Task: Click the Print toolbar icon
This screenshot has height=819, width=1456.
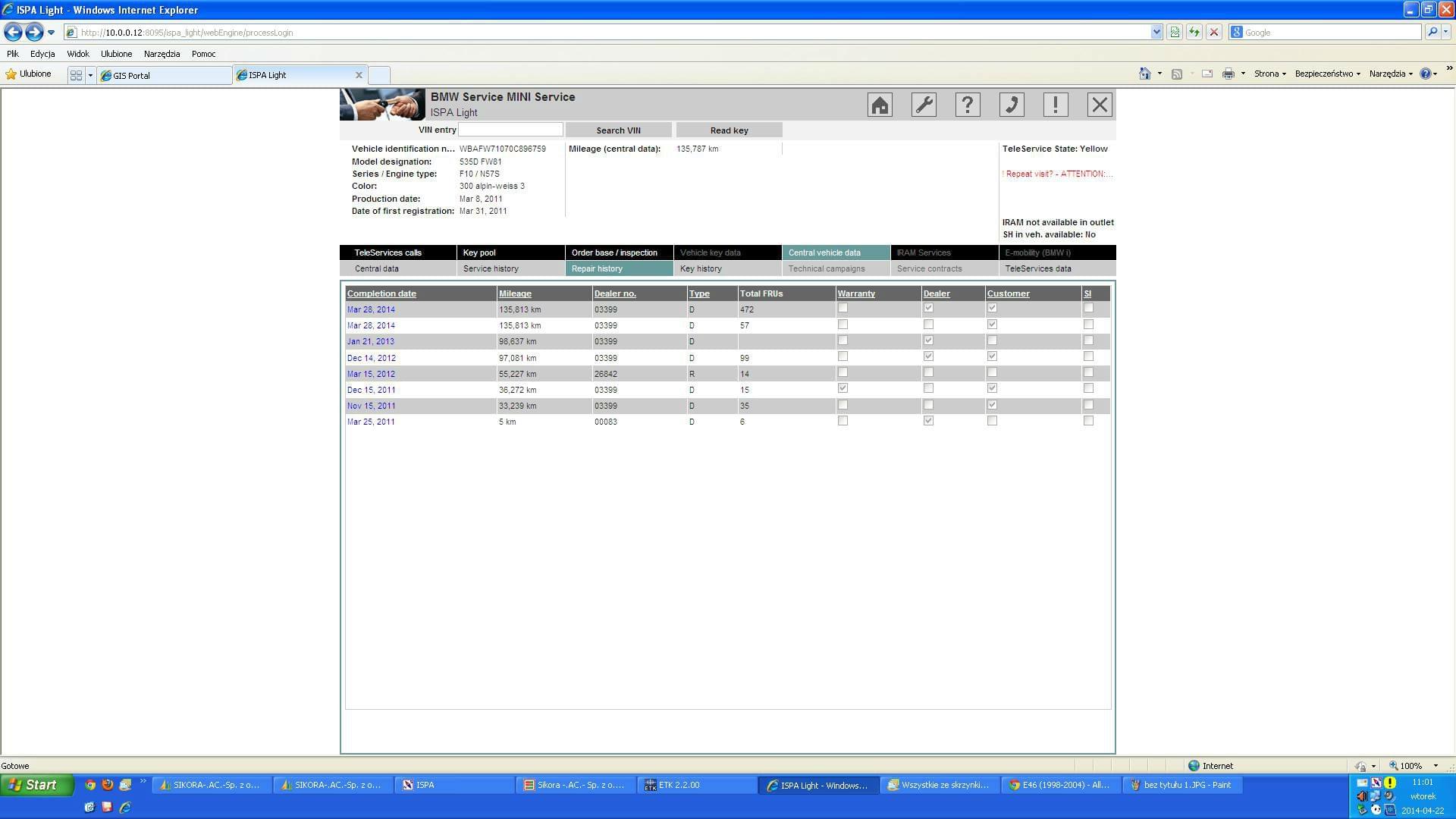Action: pyautogui.click(x=1228, y=74)
